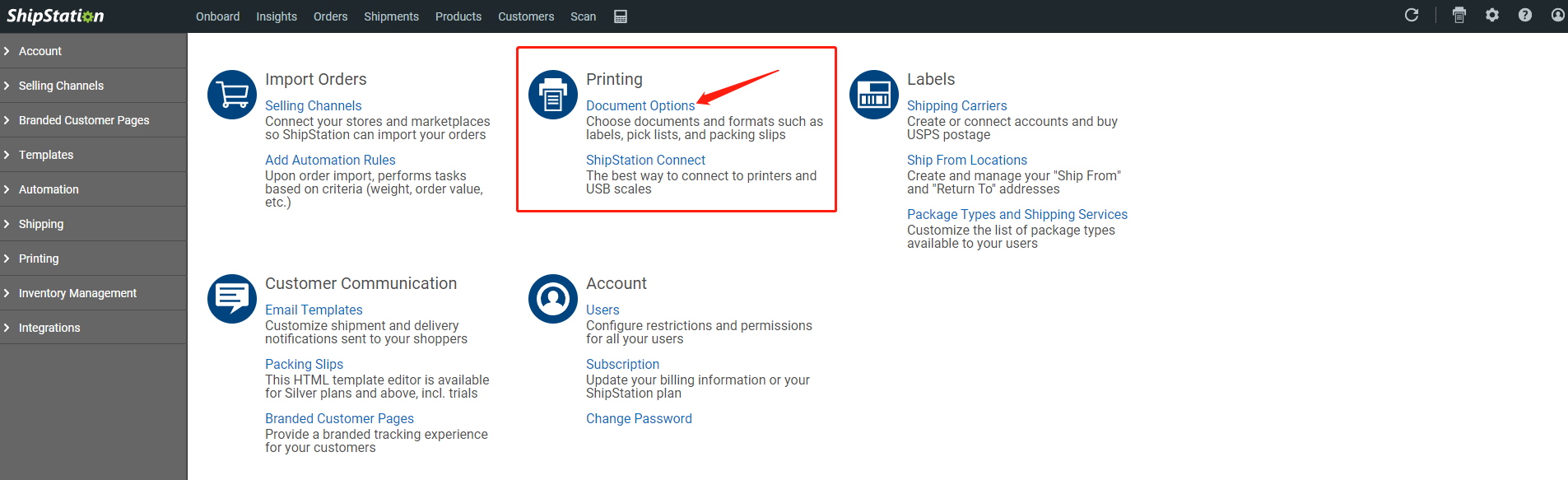
Task: Click the help question mark icon
Action: click(x=1525, y=16)
